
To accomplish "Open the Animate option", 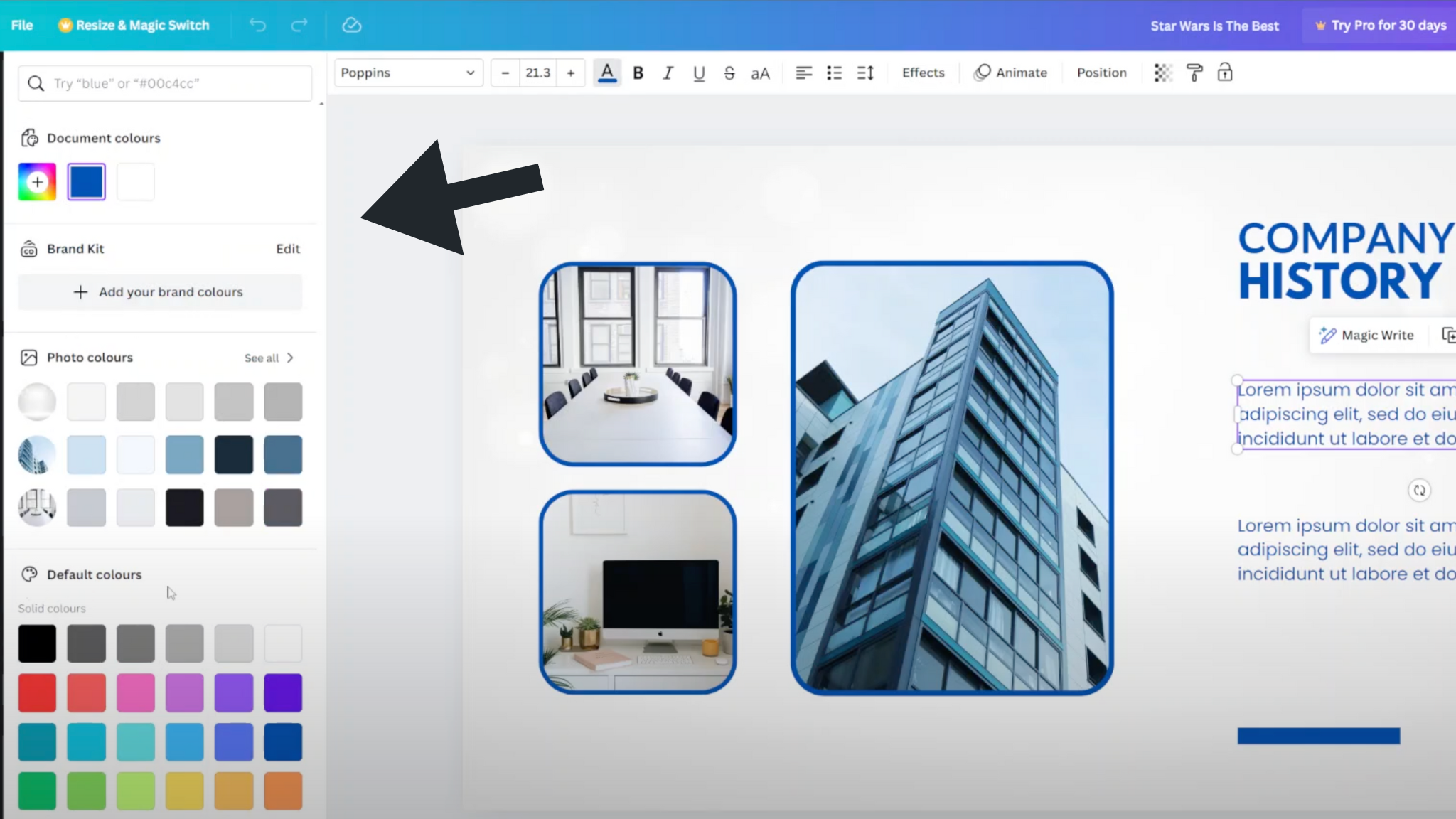I will click(x=1010, y=73).
